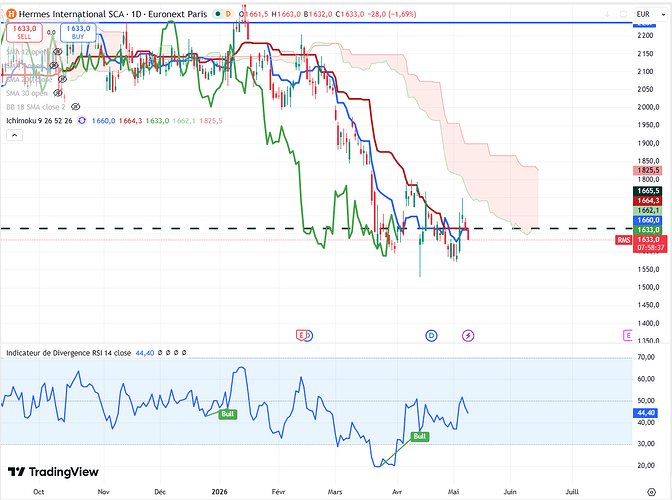Open chart settings gear icon
Viewport: 672px width, 500px height.
(x=651, y=491)
